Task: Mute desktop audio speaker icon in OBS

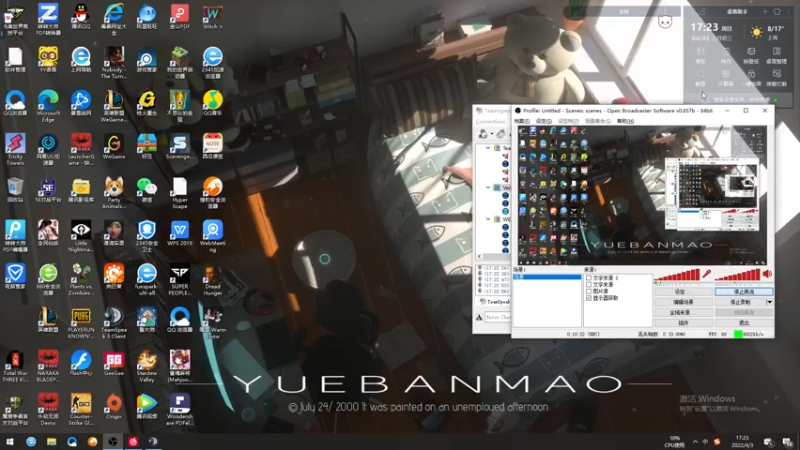Action: click(767, 274)
